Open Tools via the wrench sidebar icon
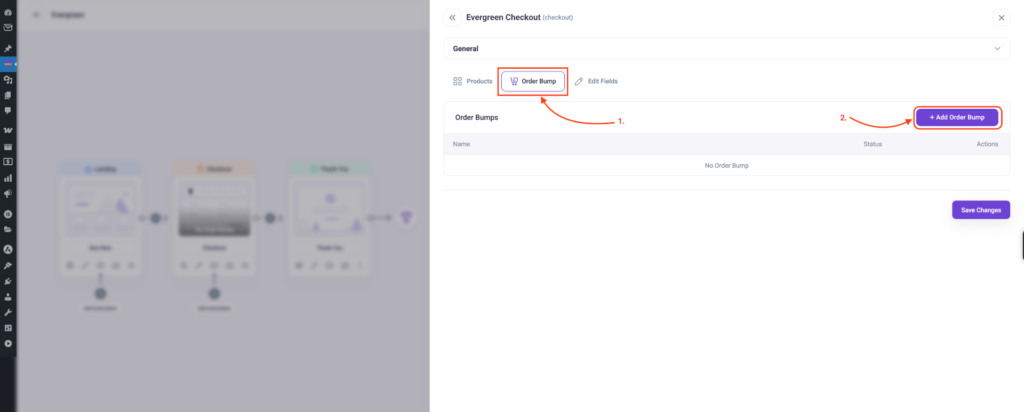 tap(8, 312)
